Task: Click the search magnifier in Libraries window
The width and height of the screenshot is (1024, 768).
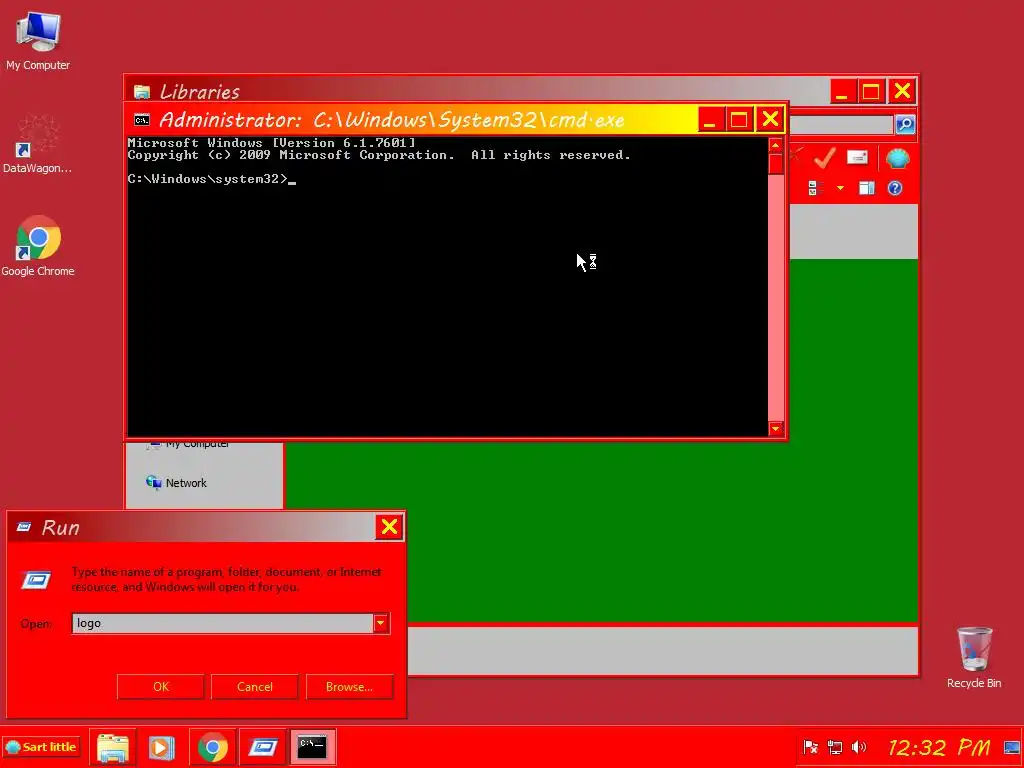Action: click(904, 124)
